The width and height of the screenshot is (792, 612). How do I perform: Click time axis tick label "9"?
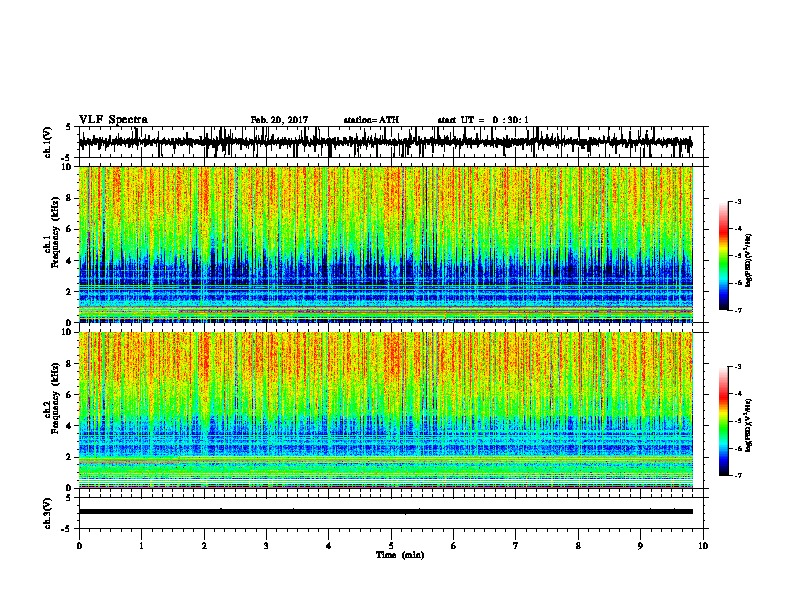pyautogui.click(x=640, y=546)
